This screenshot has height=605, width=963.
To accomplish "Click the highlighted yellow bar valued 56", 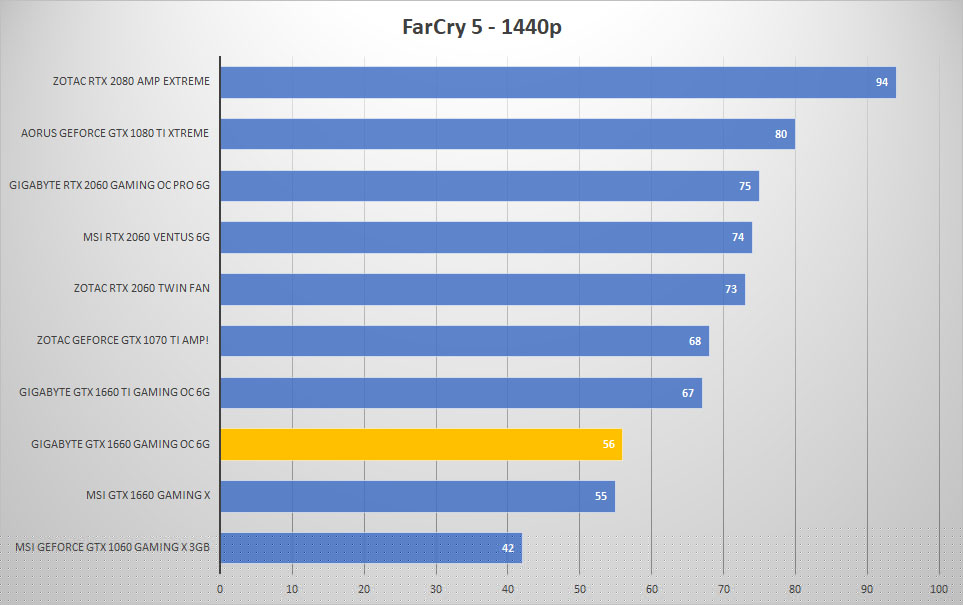I will pyautogui.click(x=421, y=445).
